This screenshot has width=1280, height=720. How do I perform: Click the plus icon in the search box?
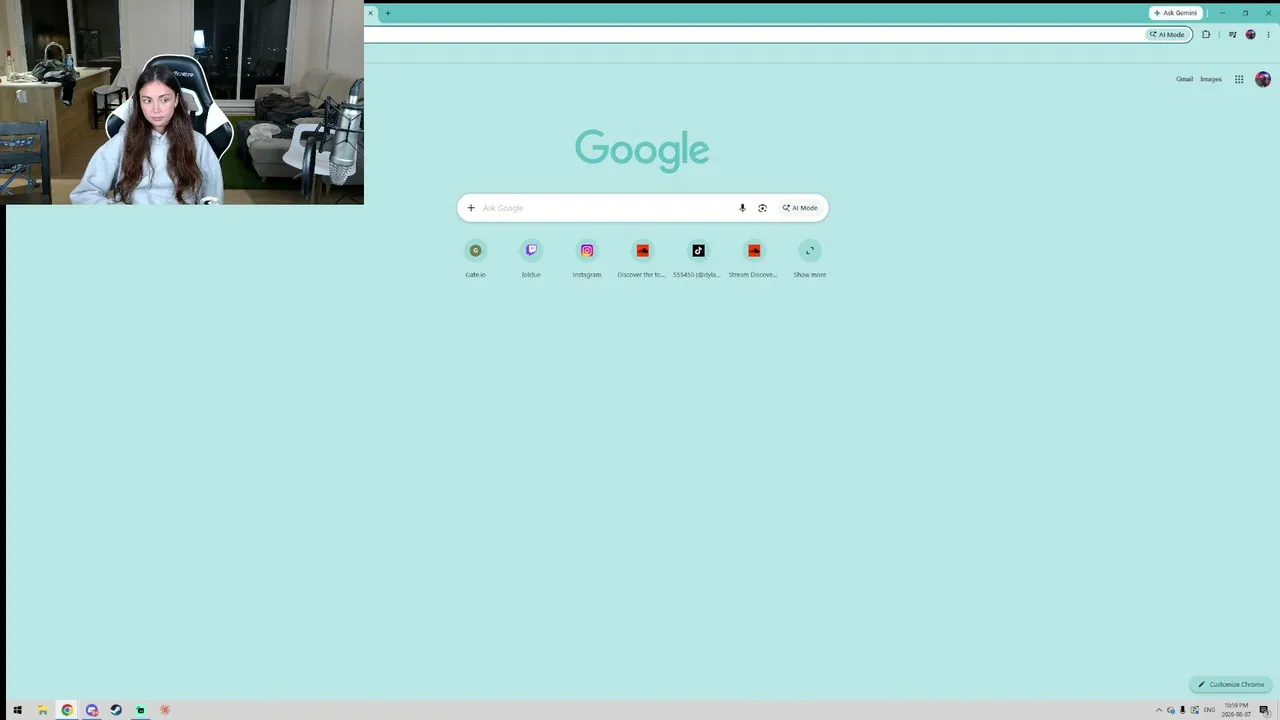tap(471, 208)
